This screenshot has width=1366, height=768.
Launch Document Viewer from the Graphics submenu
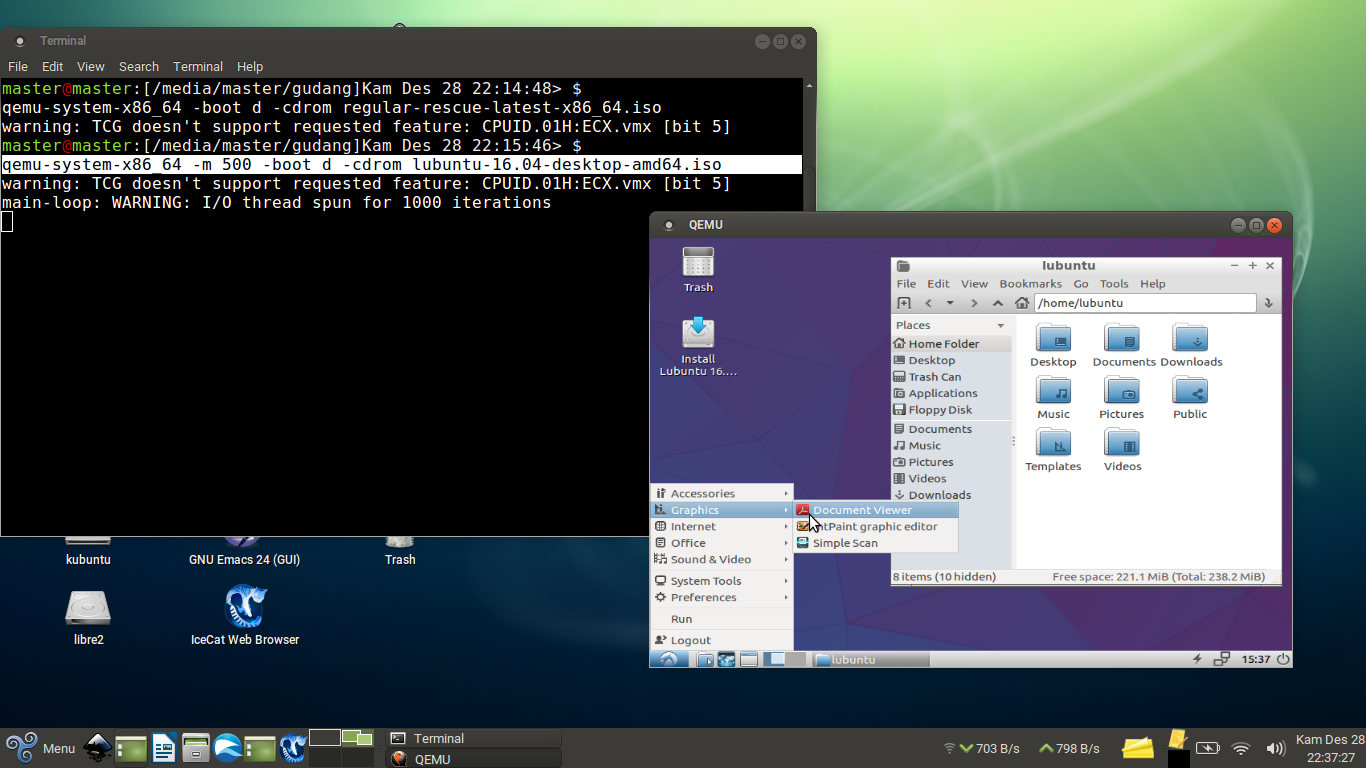click(x=862, y=510)
